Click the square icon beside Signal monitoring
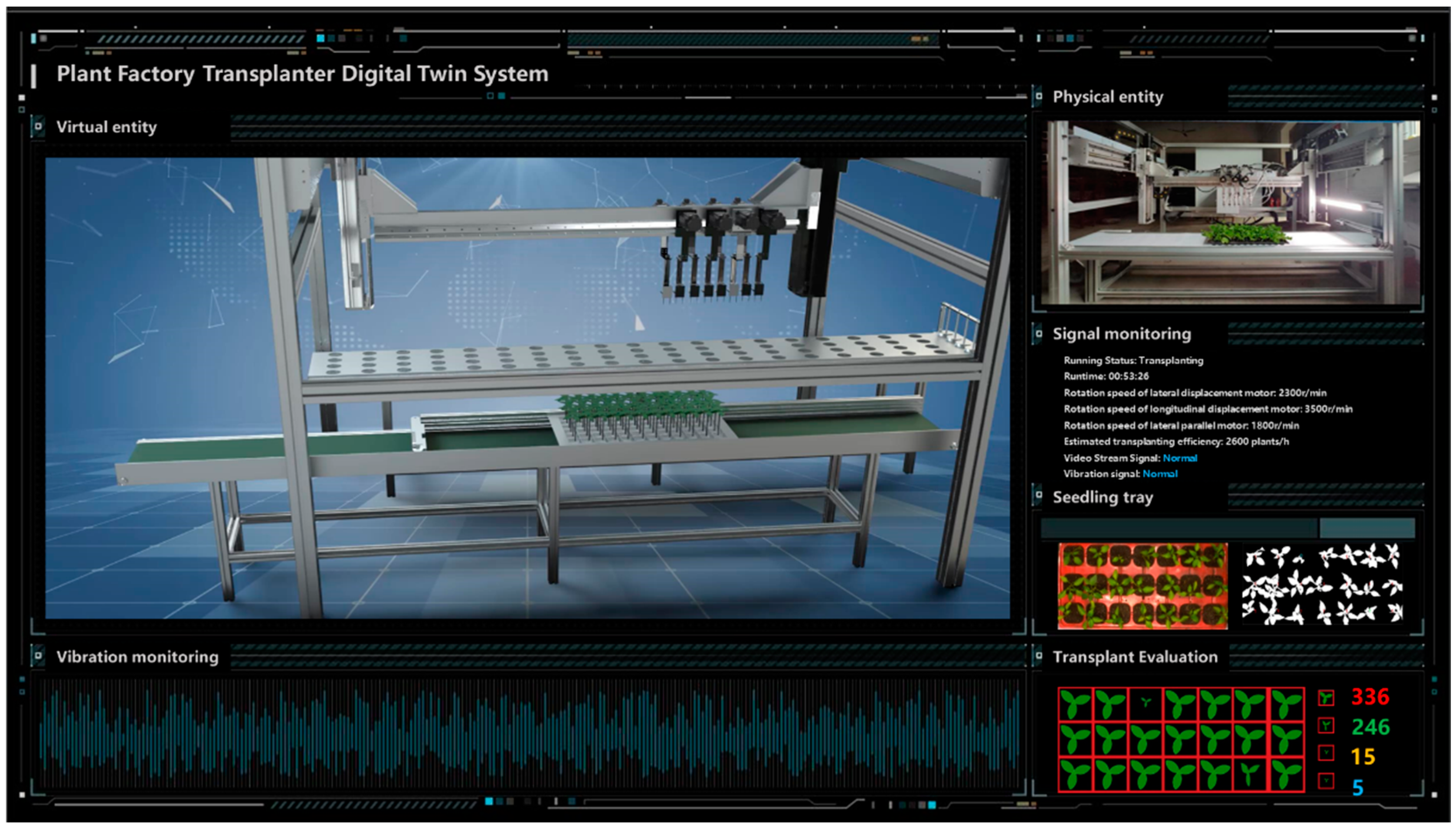 click(1038, 333)
